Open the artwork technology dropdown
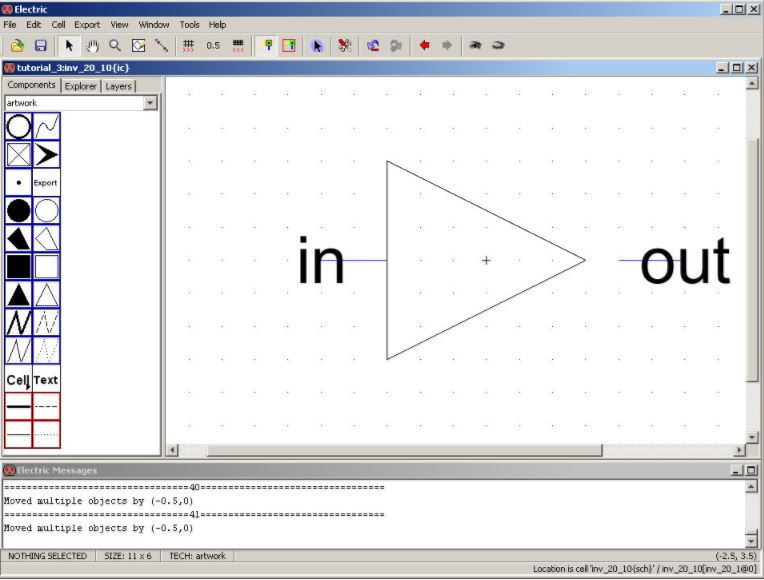 click(x=150, y=103)
